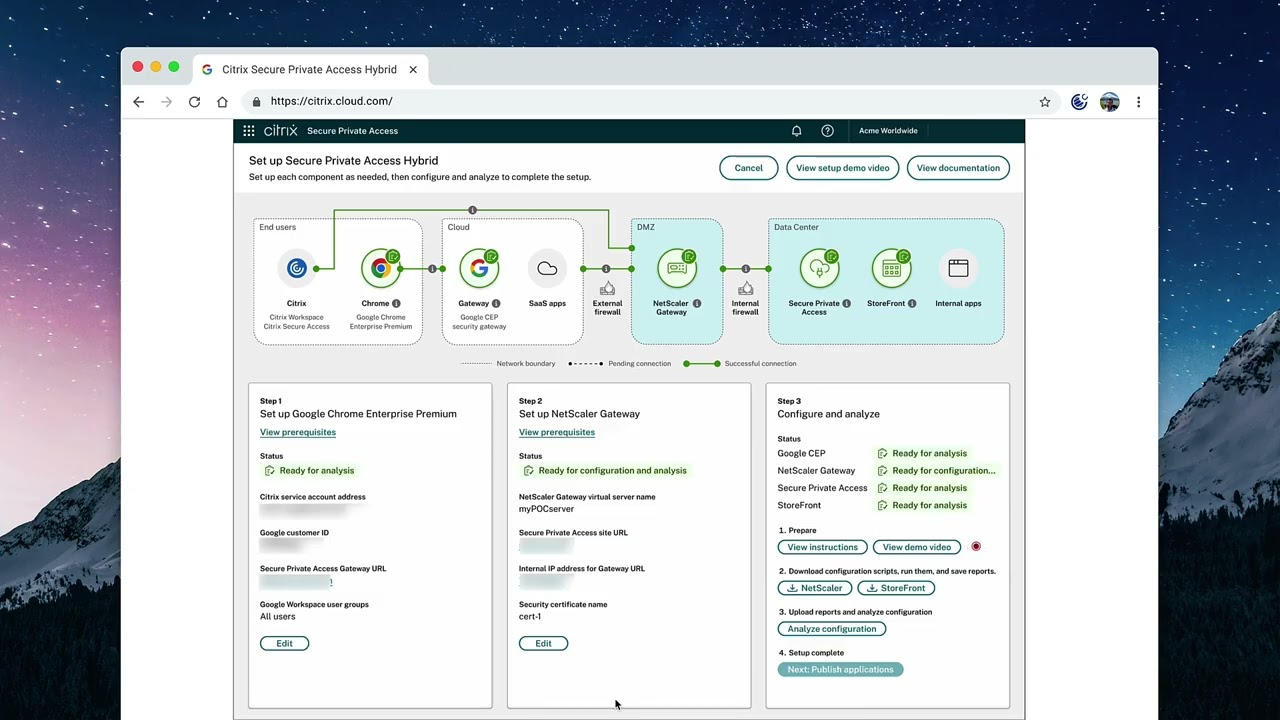1280x720 pixels.
Task: Click info marker at External firewall connection
Action: click(606, 269)
